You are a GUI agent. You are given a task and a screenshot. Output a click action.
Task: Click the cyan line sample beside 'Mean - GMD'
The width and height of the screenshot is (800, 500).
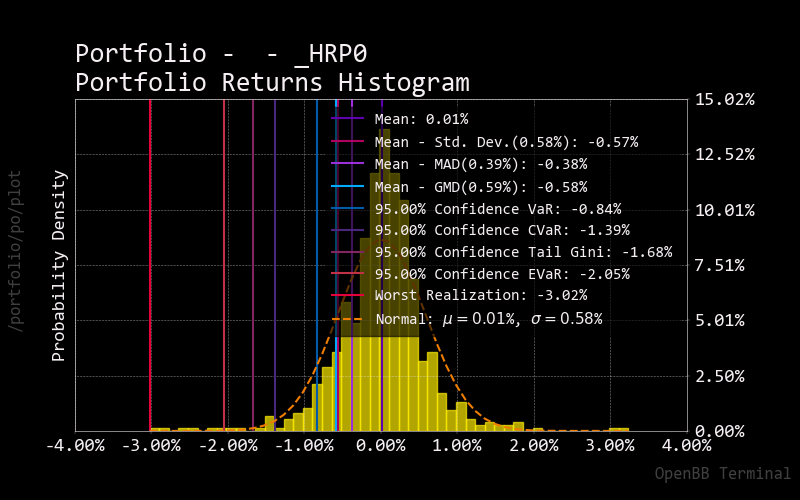pyautogui.click(x=347, y=186)
